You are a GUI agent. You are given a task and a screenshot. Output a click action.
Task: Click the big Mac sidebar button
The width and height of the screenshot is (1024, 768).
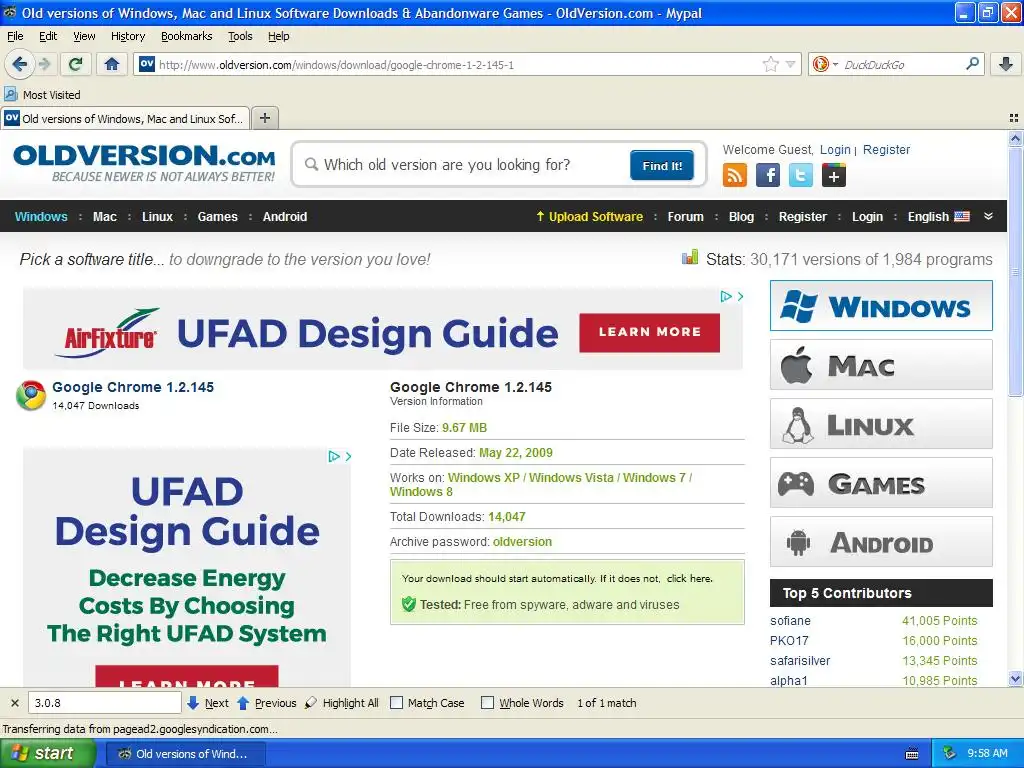(881, 364)
